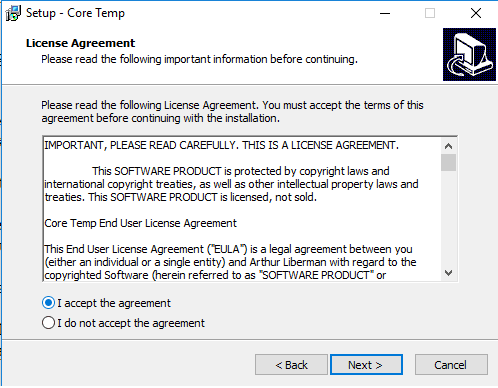
Task: Click the installer computer graphic in header
Action: click(469, 54)
